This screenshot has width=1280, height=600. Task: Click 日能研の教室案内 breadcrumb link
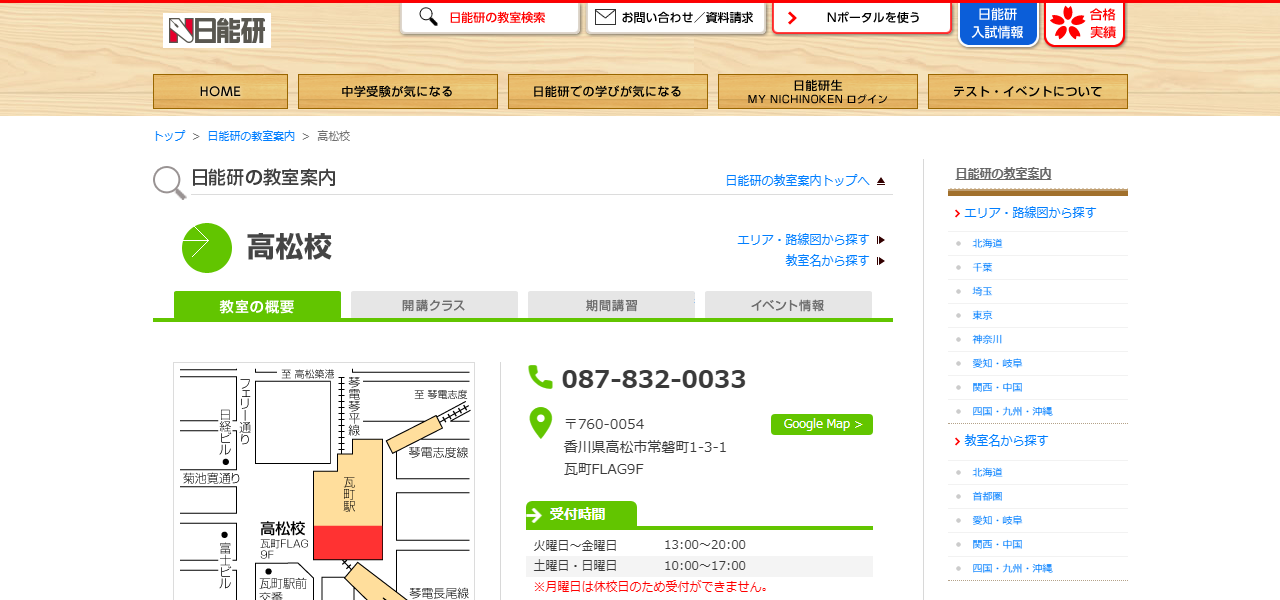click(x=251, y=136)
